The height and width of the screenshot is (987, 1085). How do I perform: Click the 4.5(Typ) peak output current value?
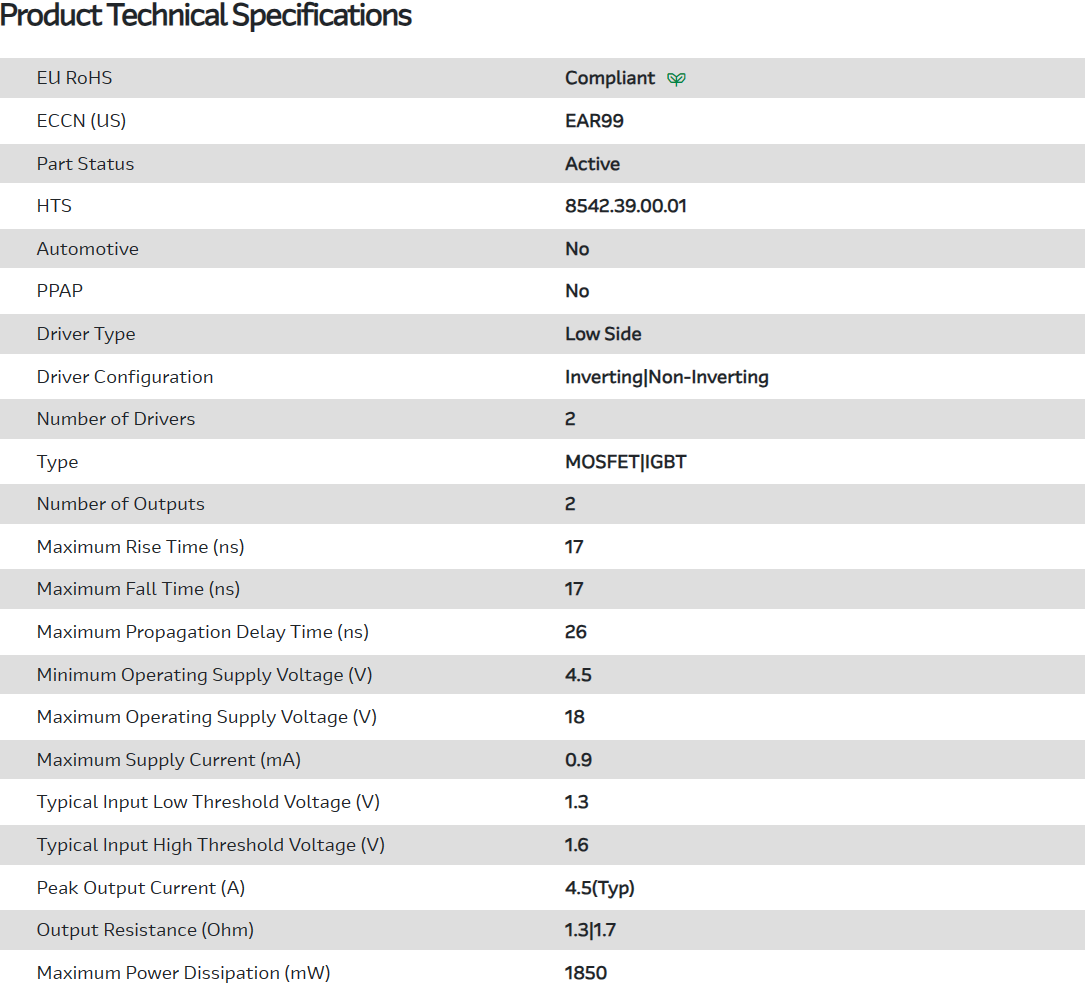click(x=600, y=888)
